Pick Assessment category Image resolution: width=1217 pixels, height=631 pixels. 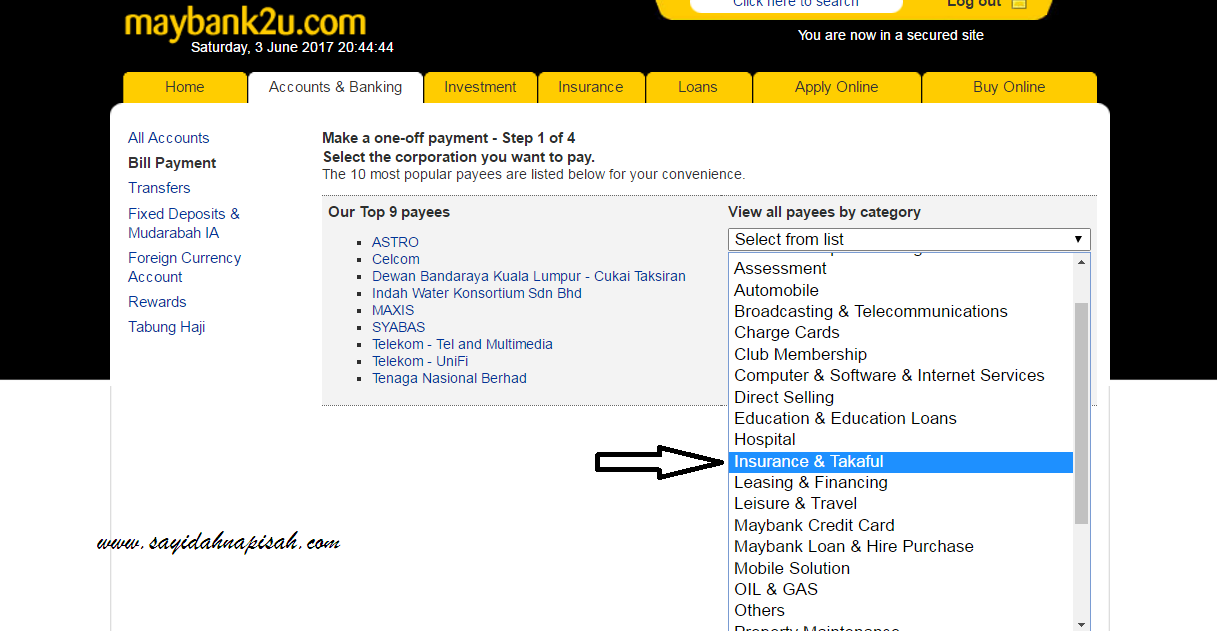(901, 268)
